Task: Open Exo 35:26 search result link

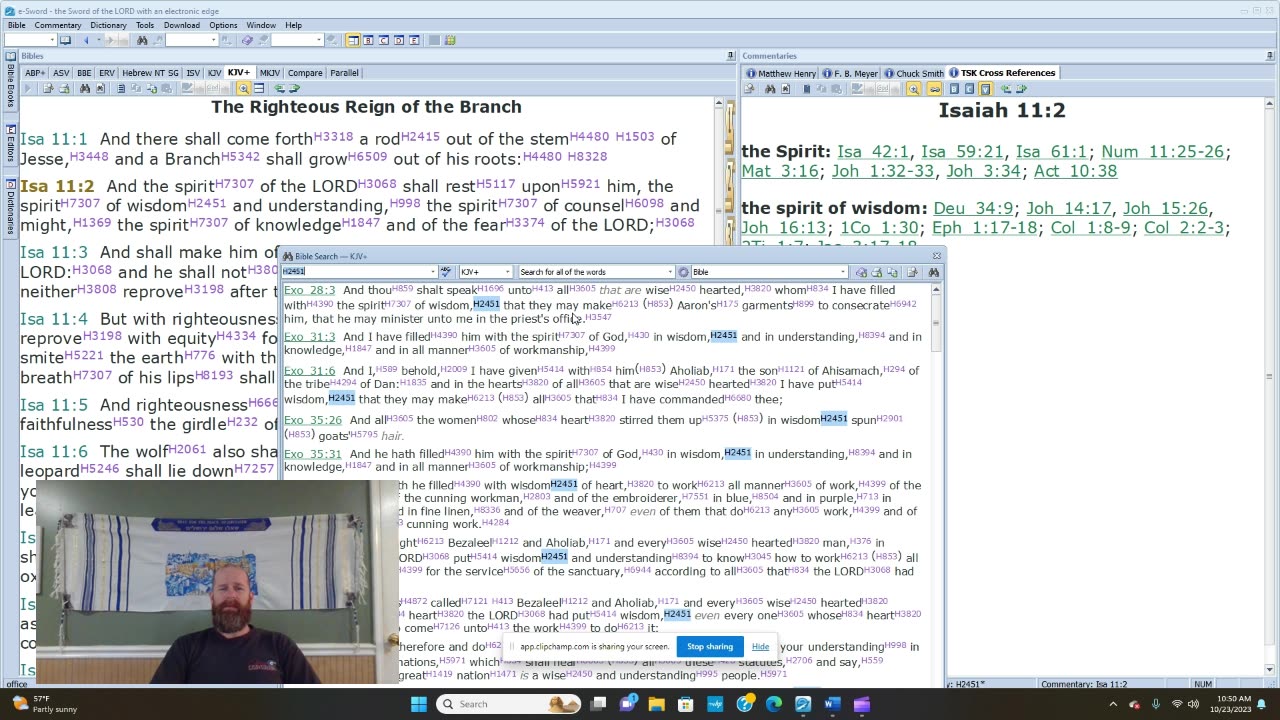Action: click(x=313, y=420)
